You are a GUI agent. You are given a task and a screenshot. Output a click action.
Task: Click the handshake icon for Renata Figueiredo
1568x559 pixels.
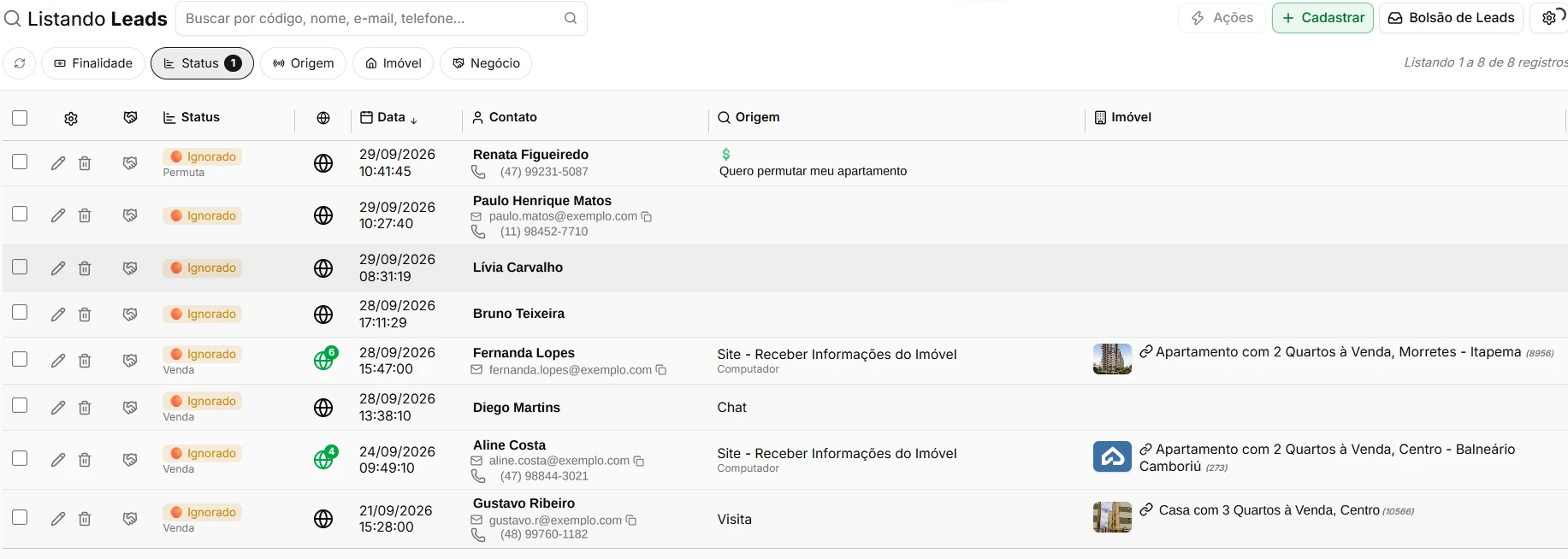point(130,163)
